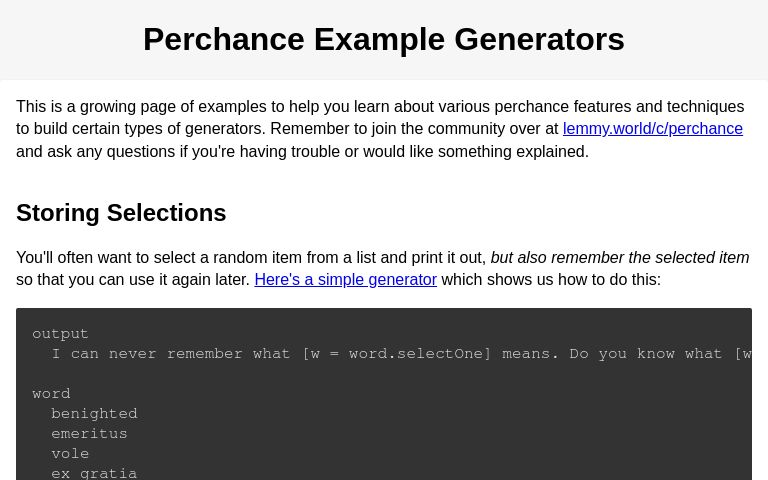The image size is (768, 480).
Task: Click the "emeritus" item in the code
Action: pos(89,434)
